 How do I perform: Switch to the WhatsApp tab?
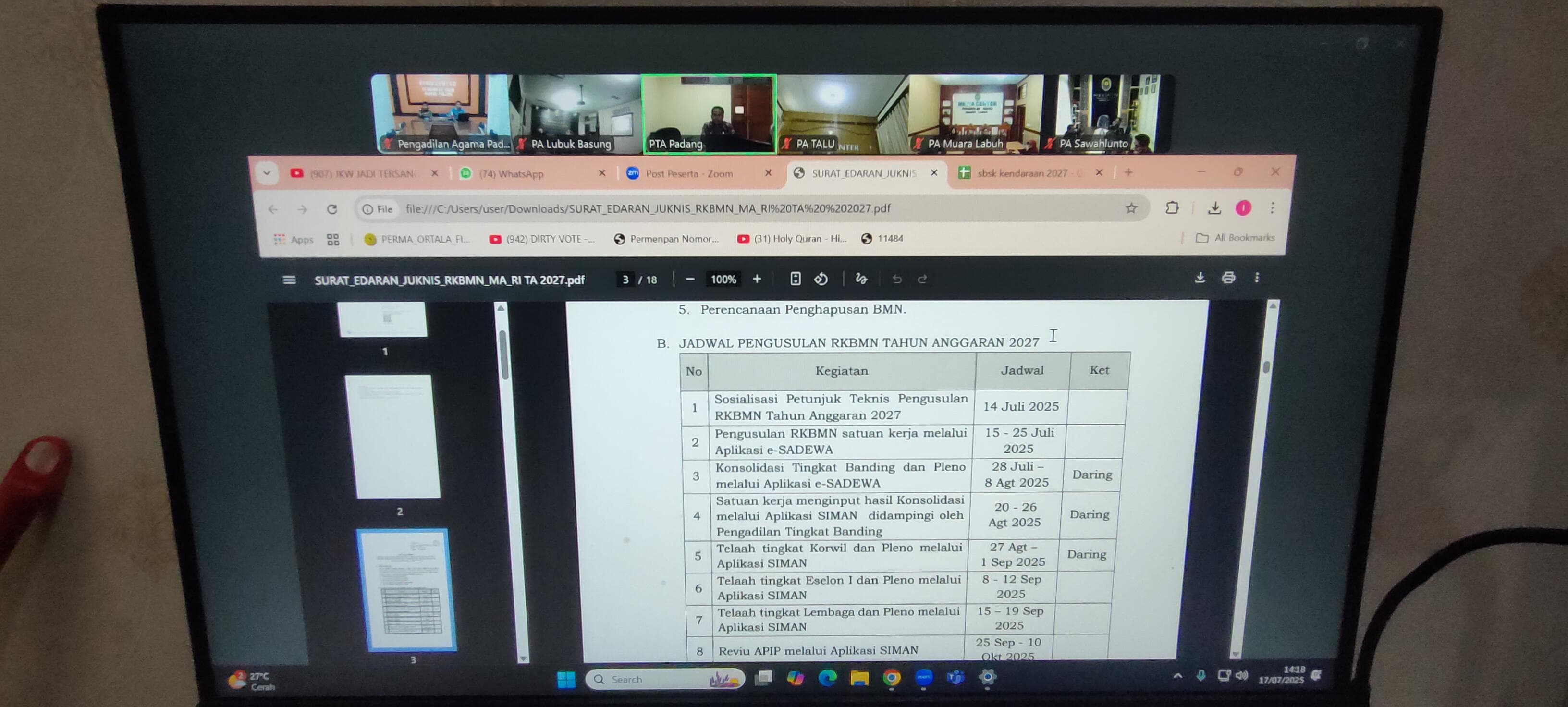(x=511, y=174)
